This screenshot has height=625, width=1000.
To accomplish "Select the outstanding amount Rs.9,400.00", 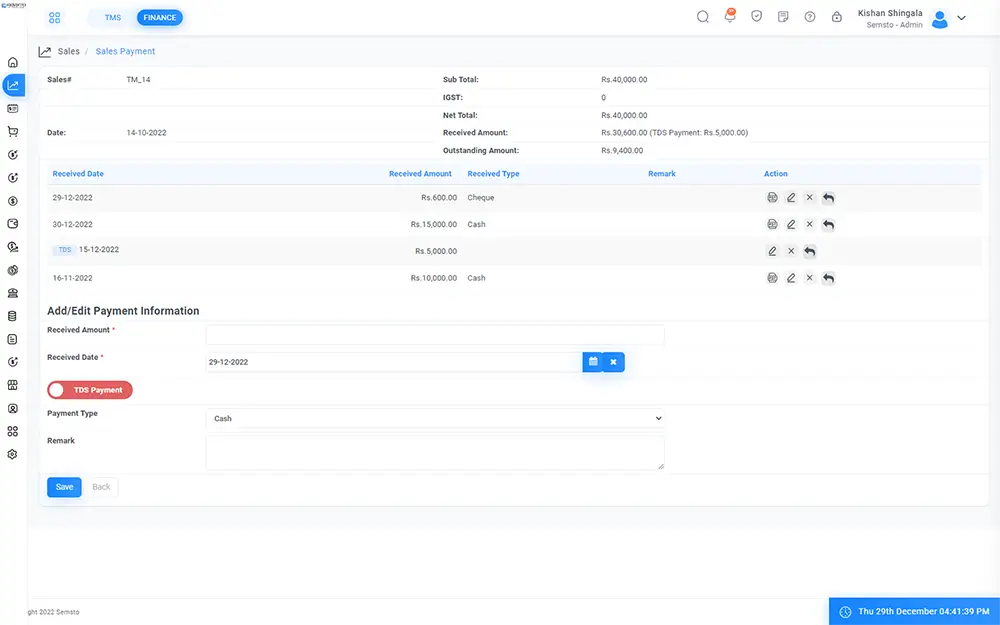I will [x=622, y=151].
